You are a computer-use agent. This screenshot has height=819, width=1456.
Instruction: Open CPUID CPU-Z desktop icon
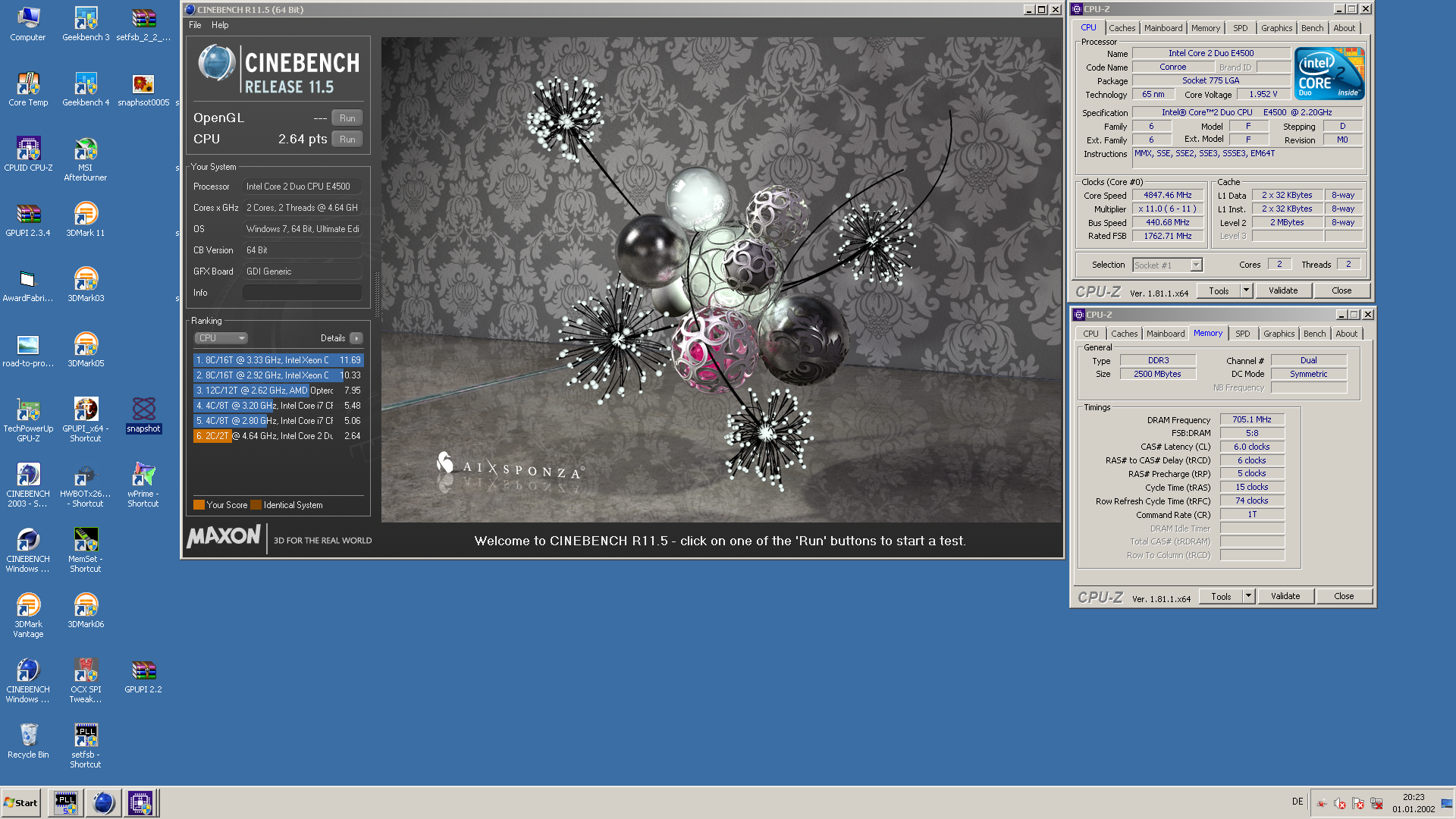tap(28, 153)
